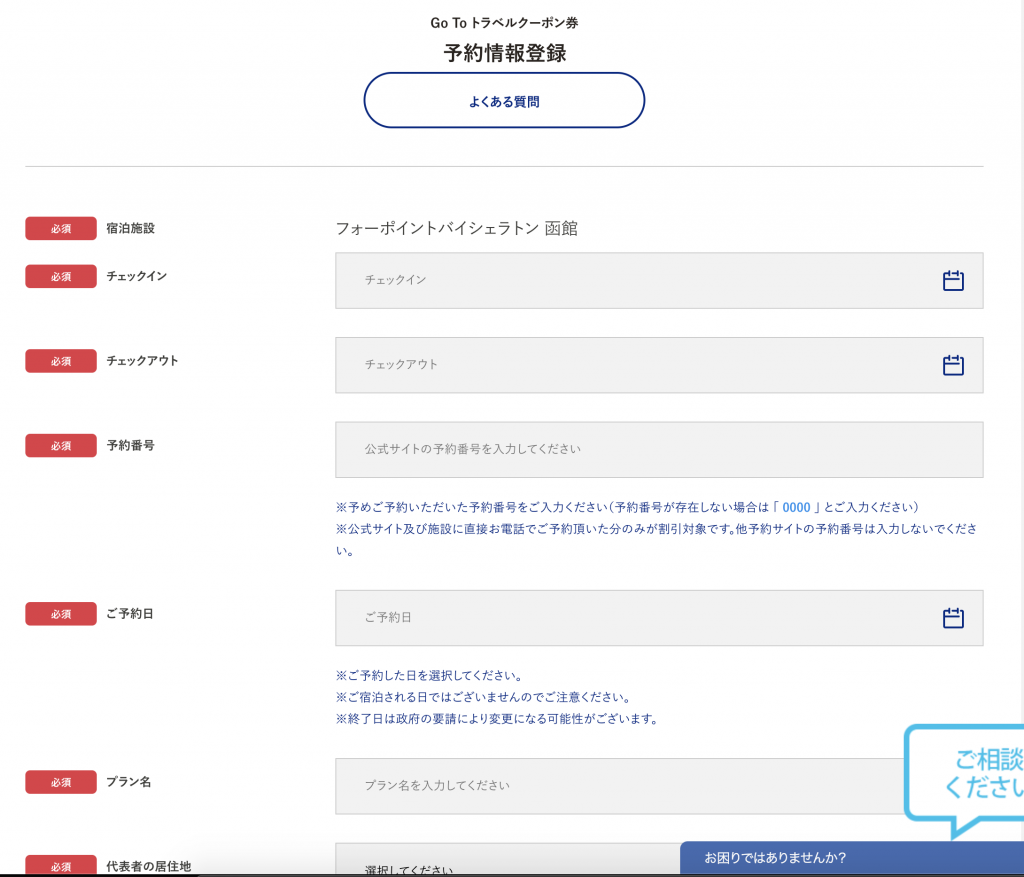Click the 予約情報登録 page heading
The height and width of the screenshot is (877, 1024).
point(505,53)
